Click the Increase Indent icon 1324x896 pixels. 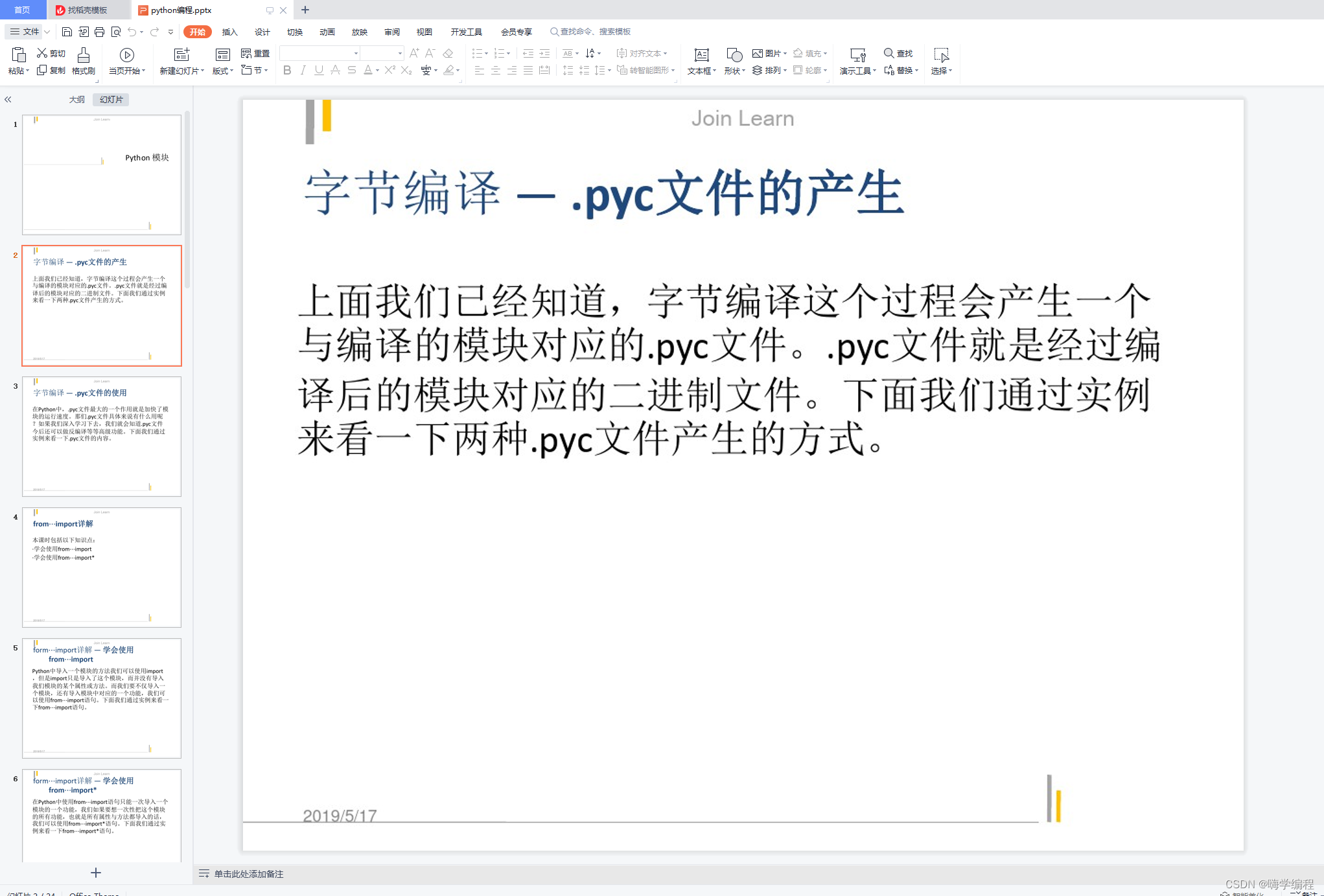pyautogui.click(x=544, y=53)
